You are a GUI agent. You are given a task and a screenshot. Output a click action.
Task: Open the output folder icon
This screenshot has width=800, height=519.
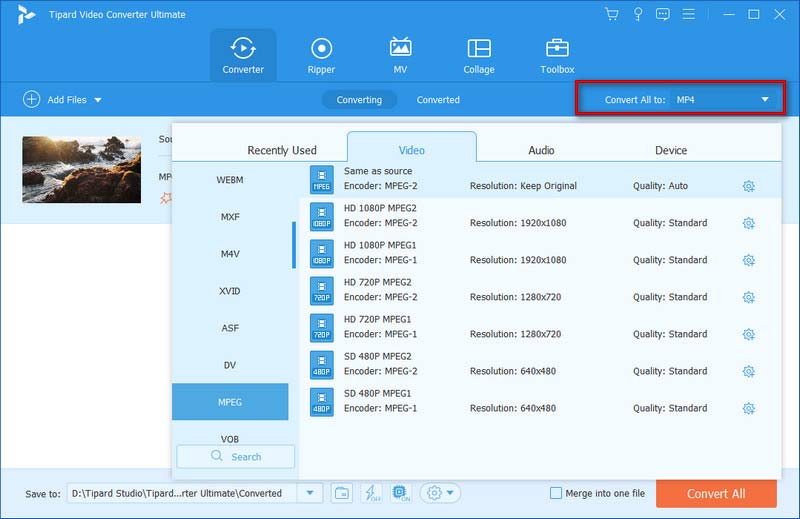pyautogui.click(x=341, y=493)
